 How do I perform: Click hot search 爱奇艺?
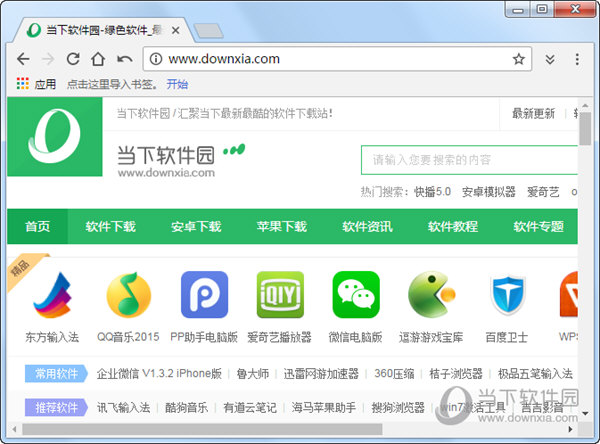click(x=543, y=191)
